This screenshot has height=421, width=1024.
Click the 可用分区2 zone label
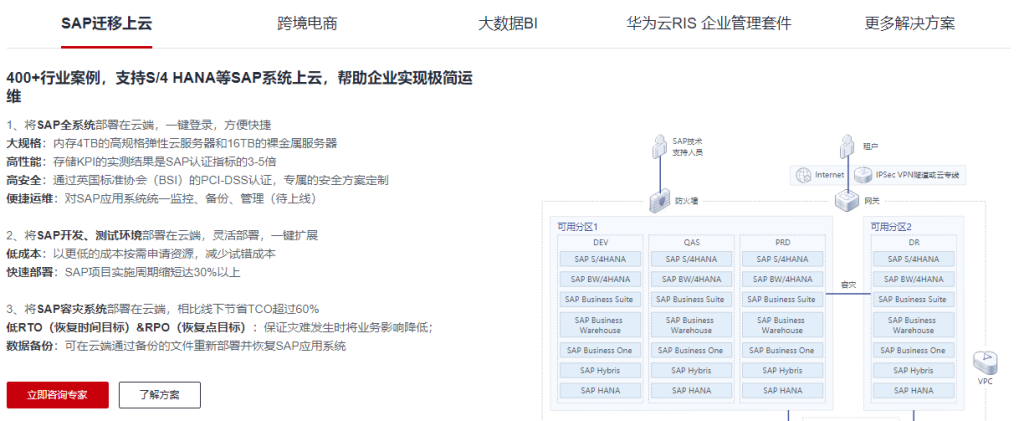tap(891, 227)
